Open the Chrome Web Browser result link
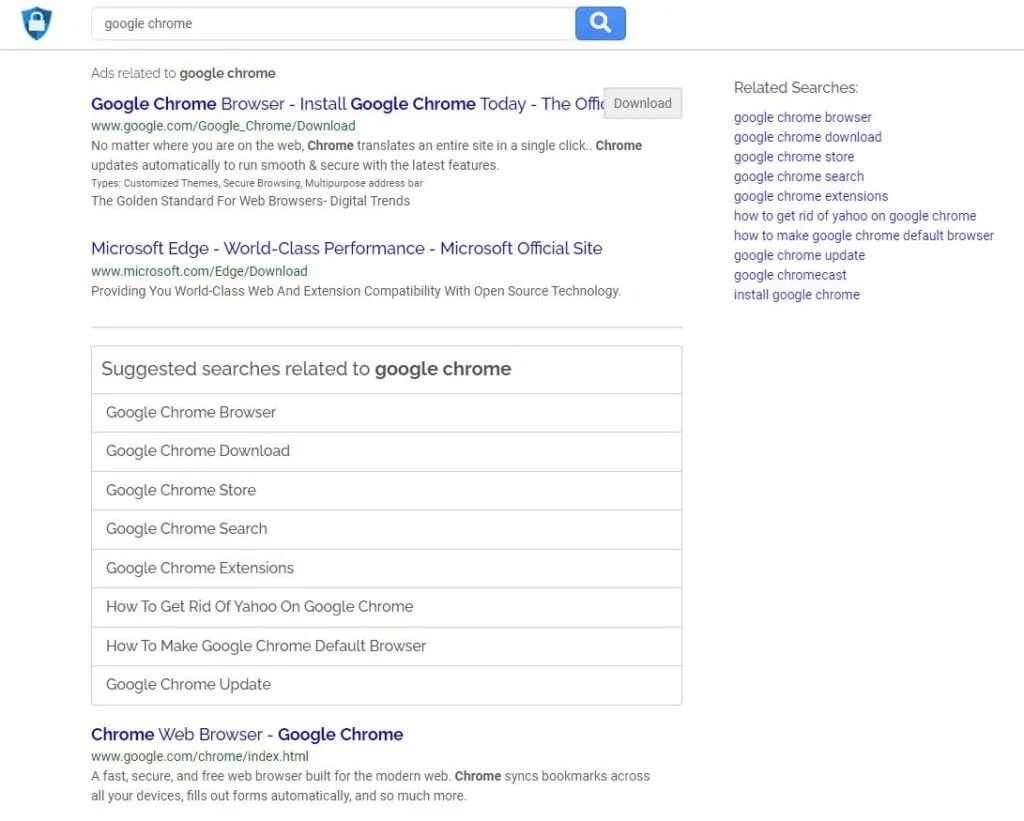 [x=246, y=734]
